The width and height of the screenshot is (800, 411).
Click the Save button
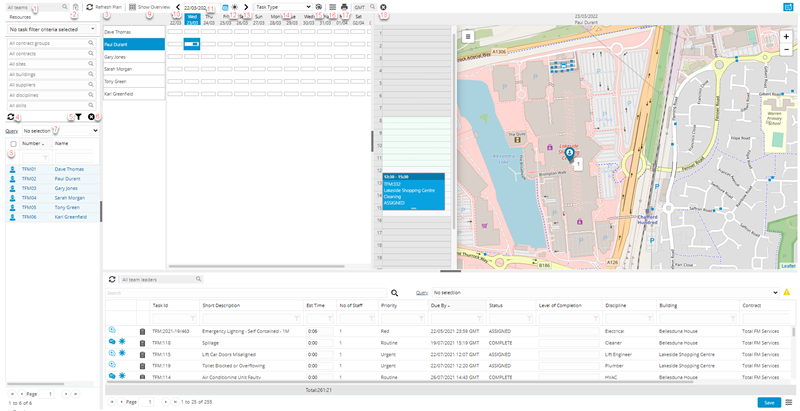[x=767, y=402]
